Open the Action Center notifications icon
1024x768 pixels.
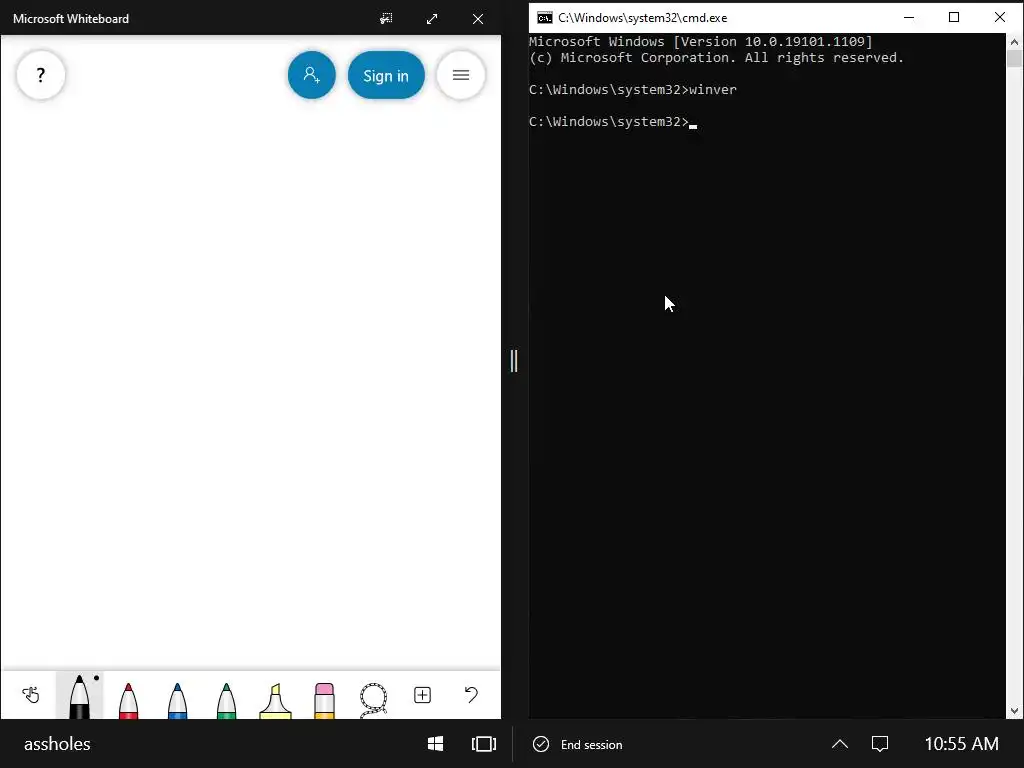[x=880, y=744]
